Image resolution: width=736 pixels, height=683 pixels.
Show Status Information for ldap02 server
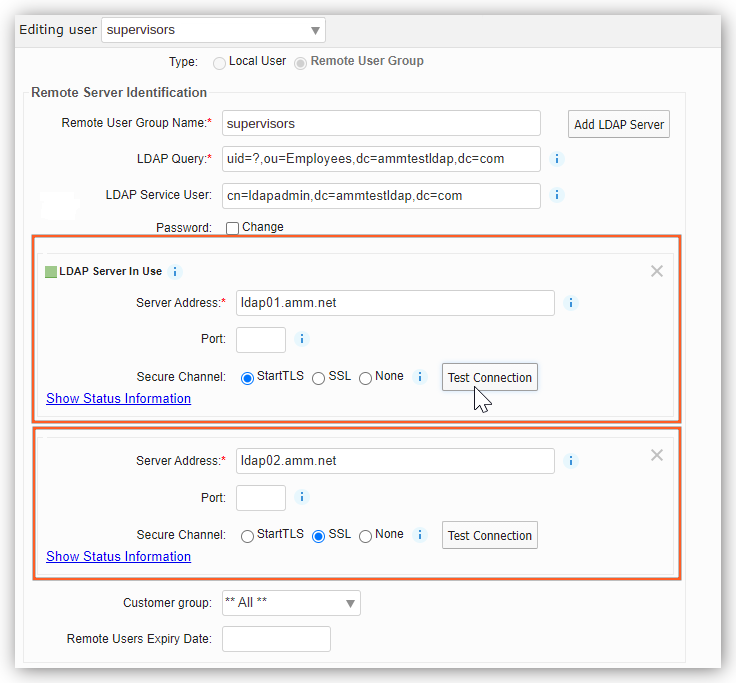click(118, 556)
